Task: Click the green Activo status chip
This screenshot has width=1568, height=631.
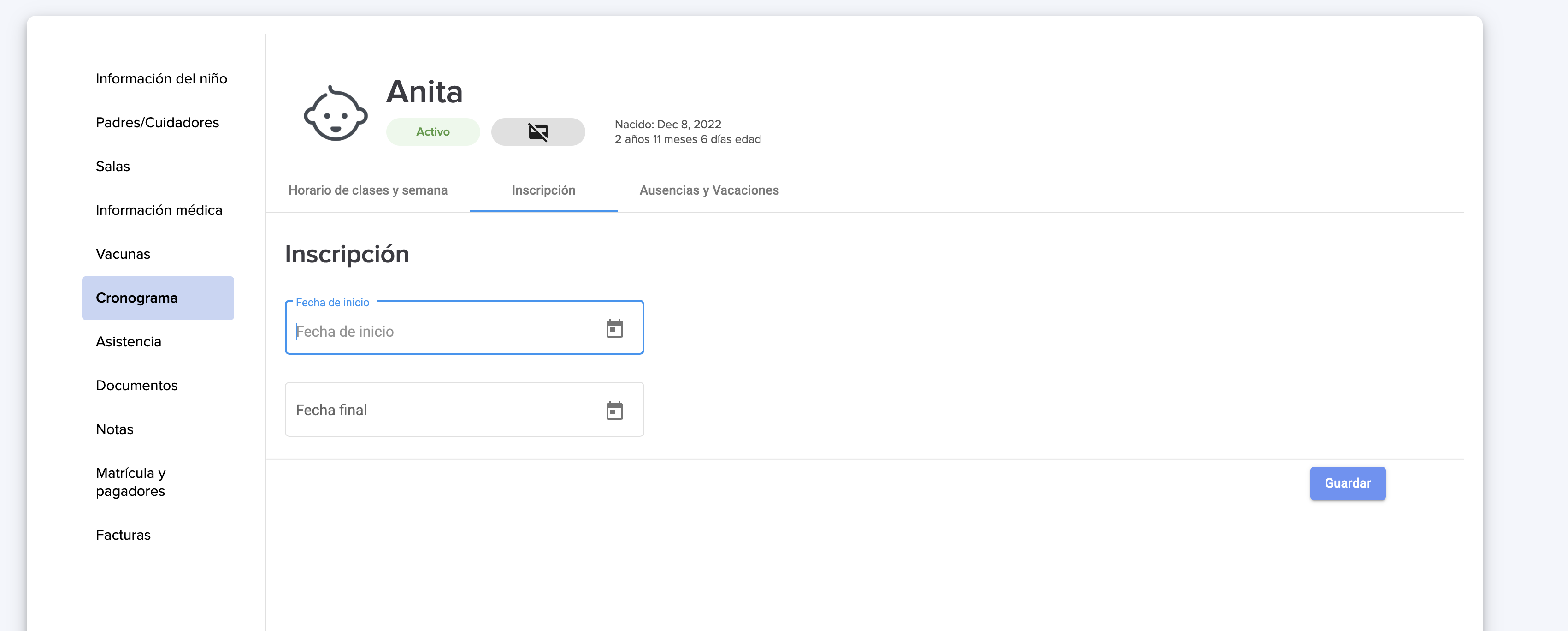Action: point(432,132)
